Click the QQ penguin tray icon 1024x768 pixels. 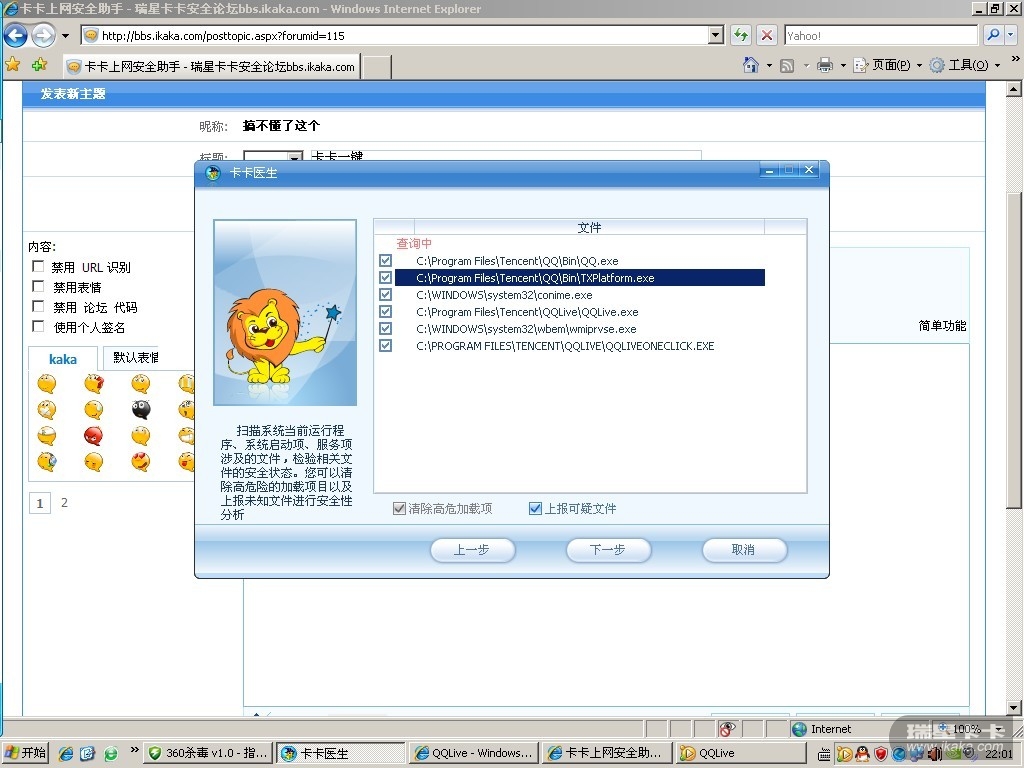(863, 754)
